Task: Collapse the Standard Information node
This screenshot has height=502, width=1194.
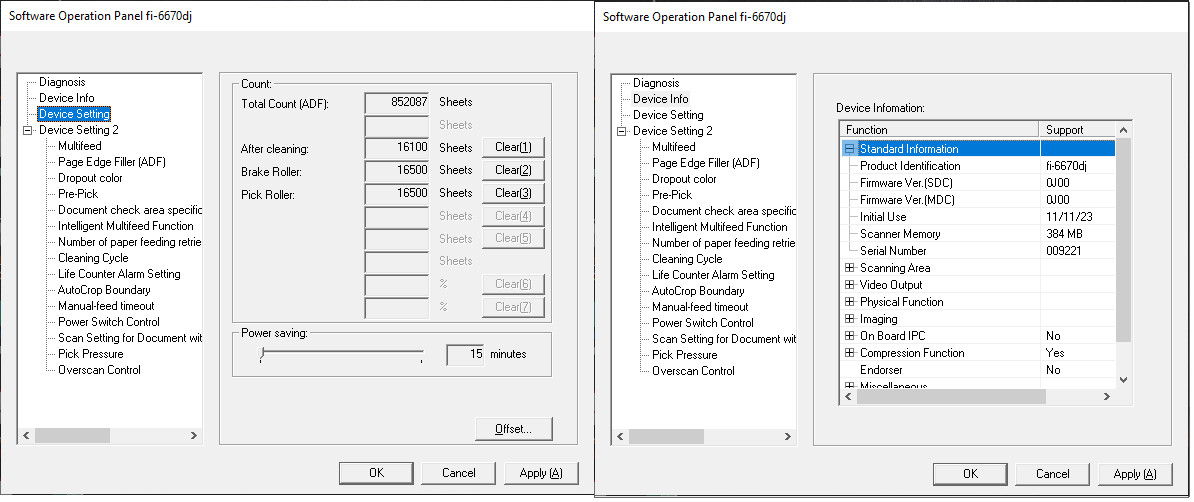Action: pyautogui.click(x=850, y=149)
